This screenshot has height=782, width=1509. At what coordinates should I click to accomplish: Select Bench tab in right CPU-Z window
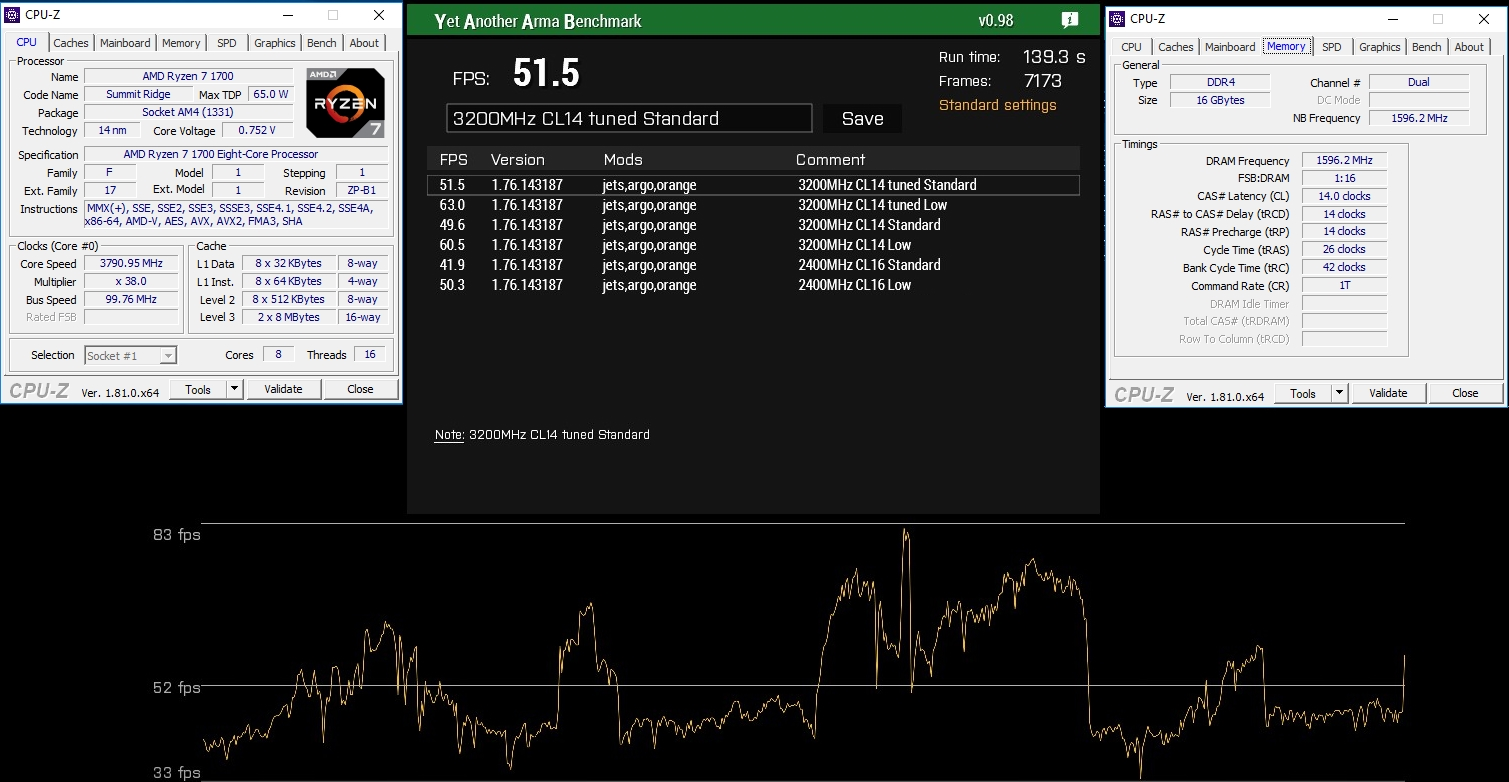point(1427,47)
